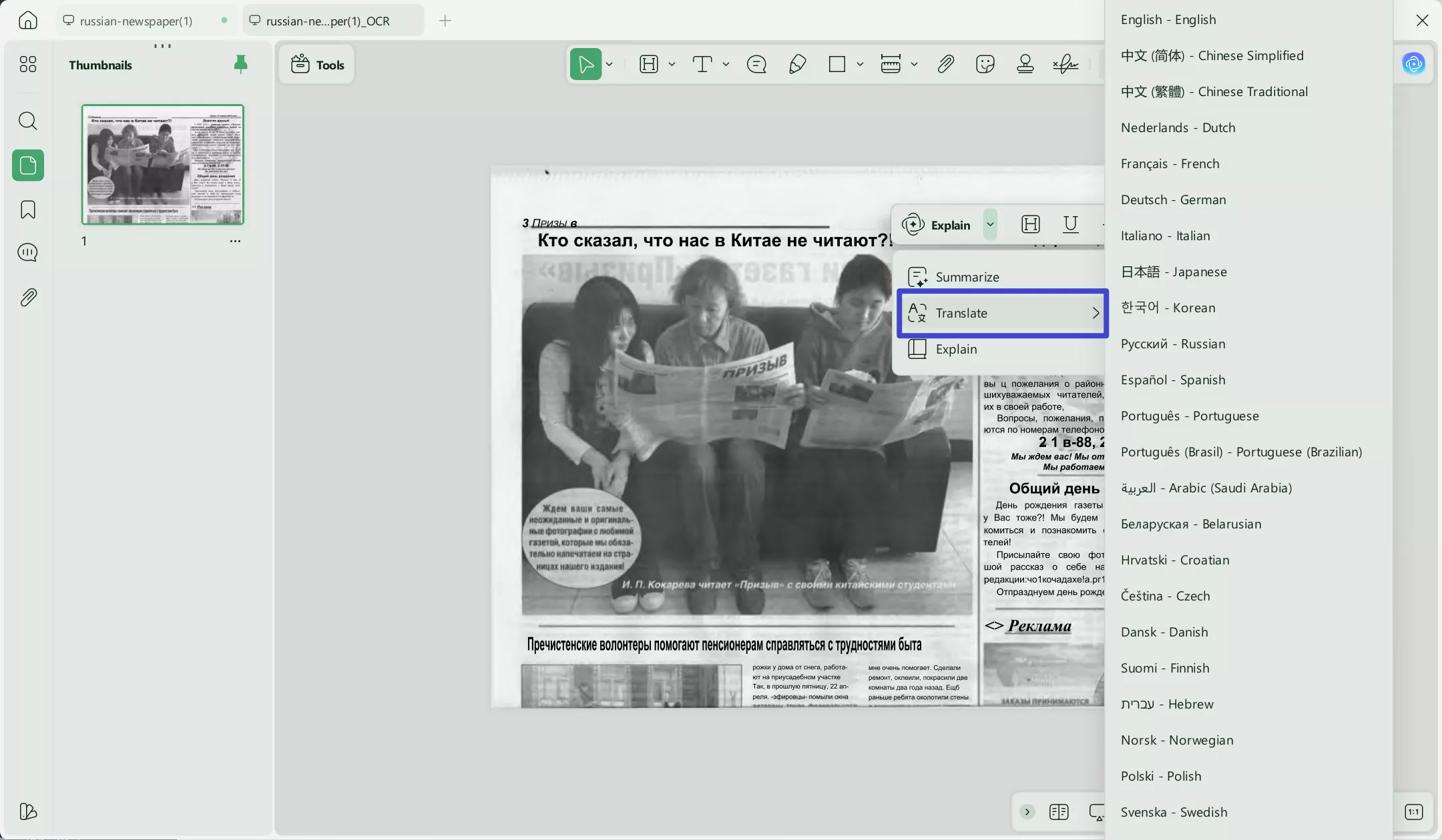Screen dimensions: 1442x840
Task: Select the Pencil drawing tool in toolbar
Action: pos(797,64)
